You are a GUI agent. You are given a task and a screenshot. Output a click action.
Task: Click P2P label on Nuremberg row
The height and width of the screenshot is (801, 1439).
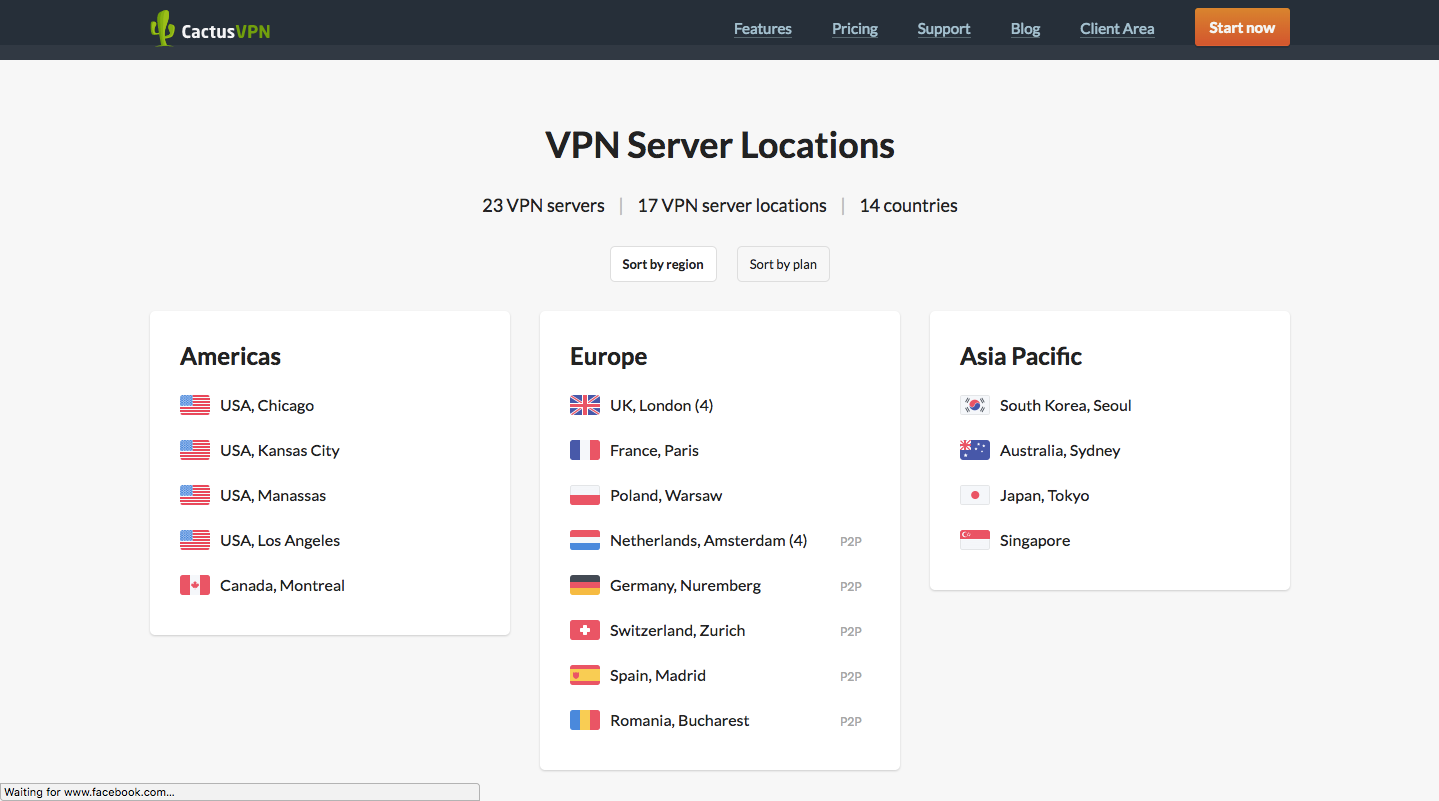click(851, 586)
